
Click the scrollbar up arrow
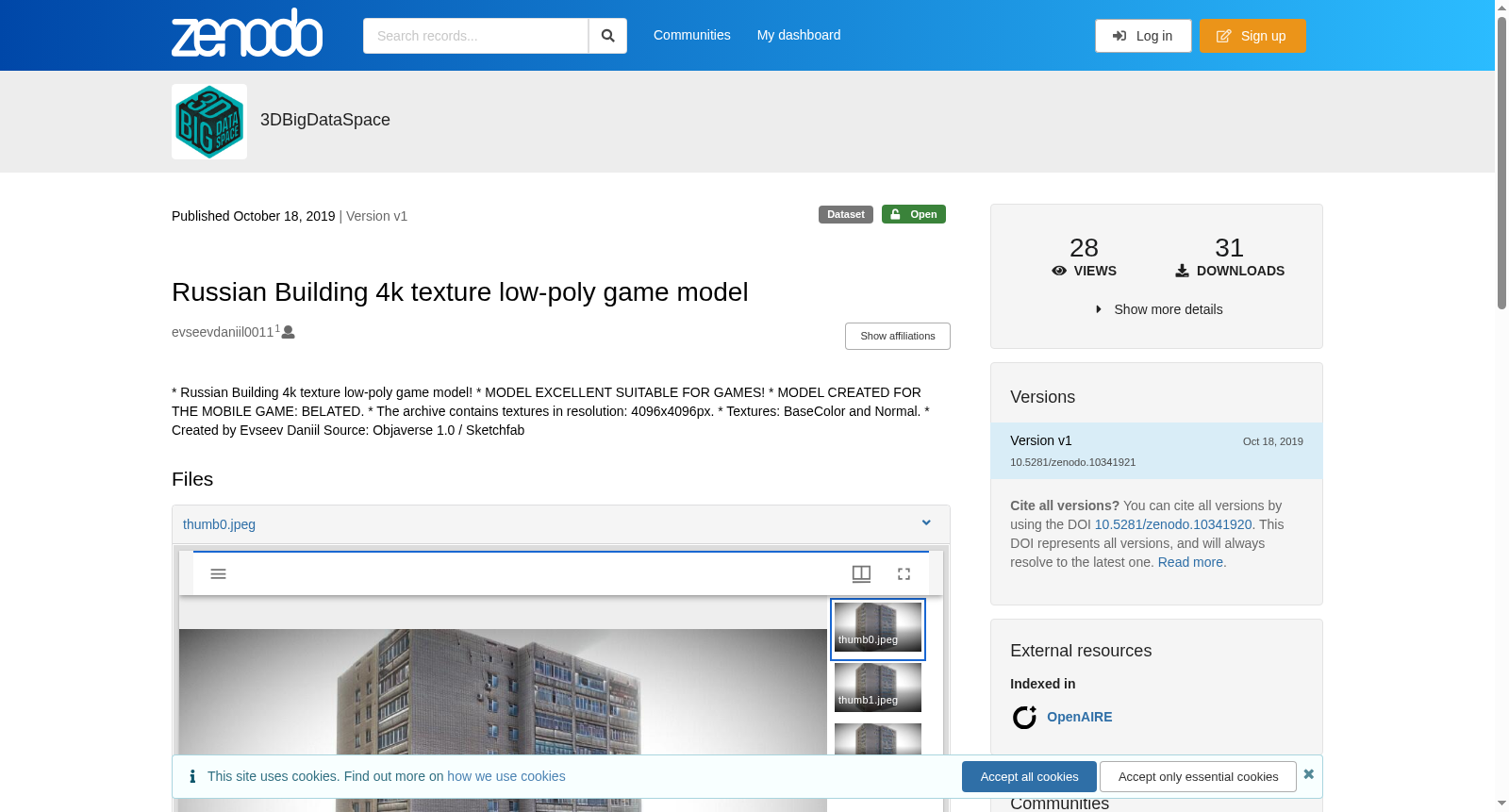click(1501, 8)
